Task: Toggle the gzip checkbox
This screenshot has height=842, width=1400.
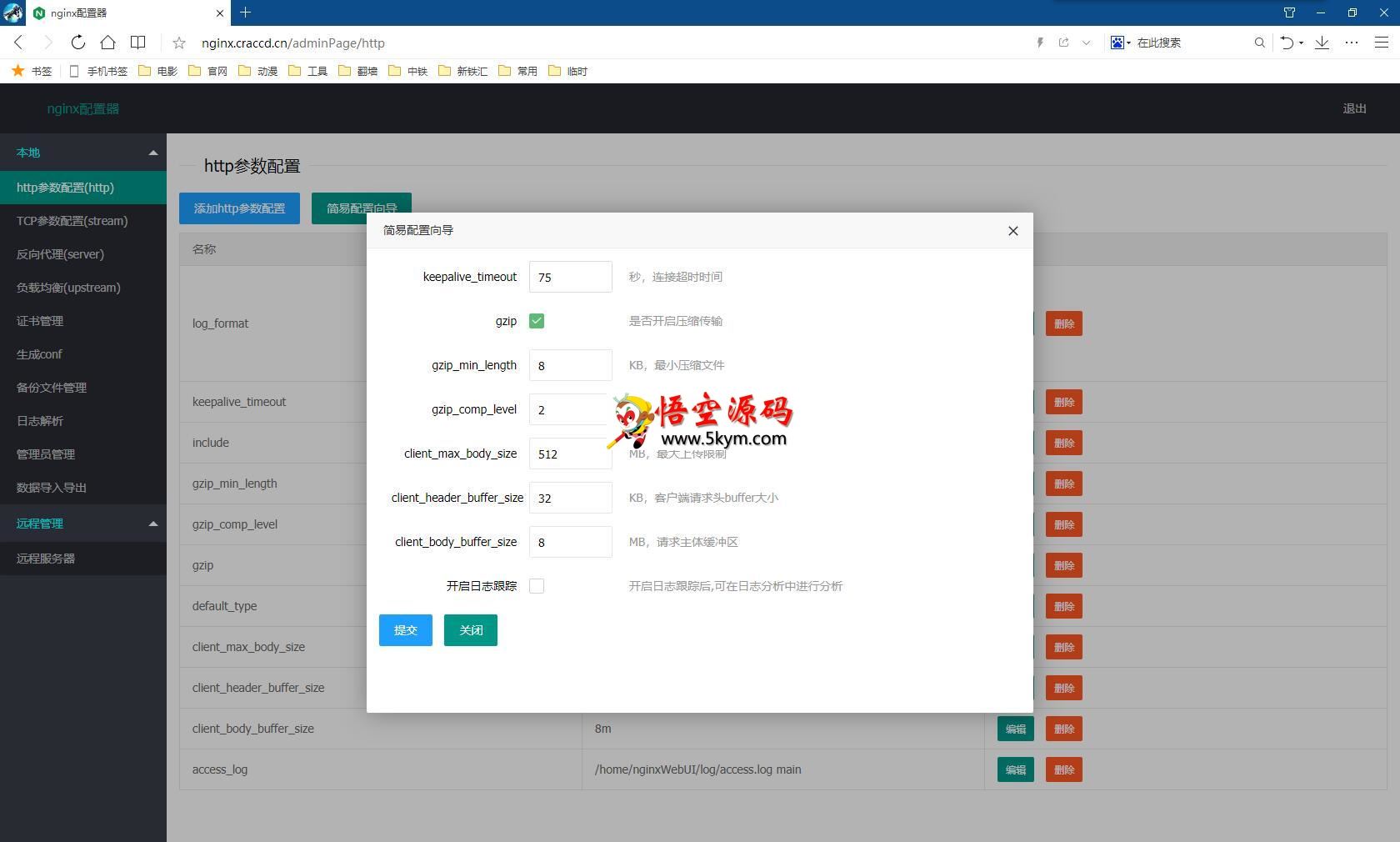Action: [x=537, y=321]
